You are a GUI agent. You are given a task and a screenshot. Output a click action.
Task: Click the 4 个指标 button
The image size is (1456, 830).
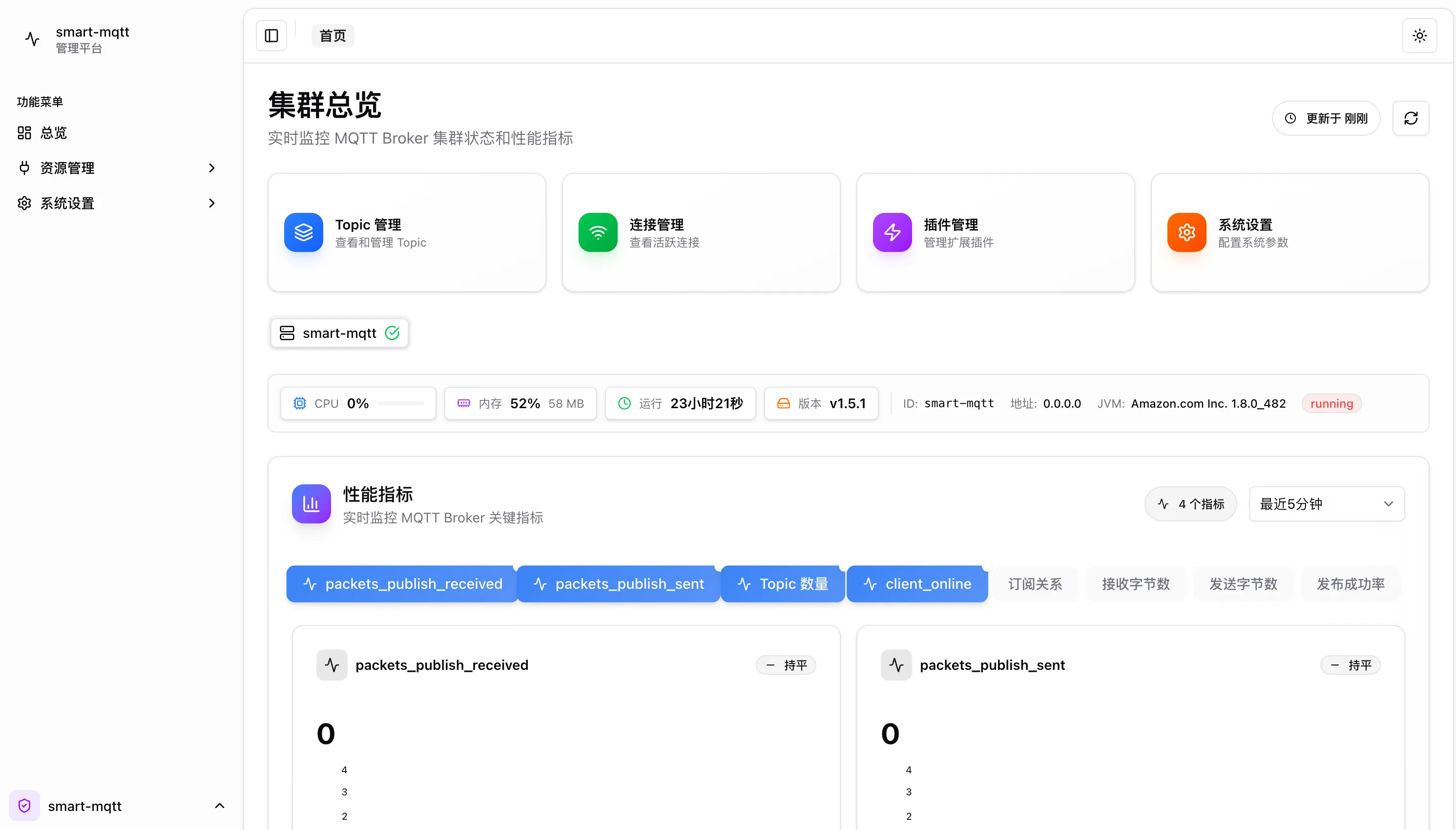1190,504
